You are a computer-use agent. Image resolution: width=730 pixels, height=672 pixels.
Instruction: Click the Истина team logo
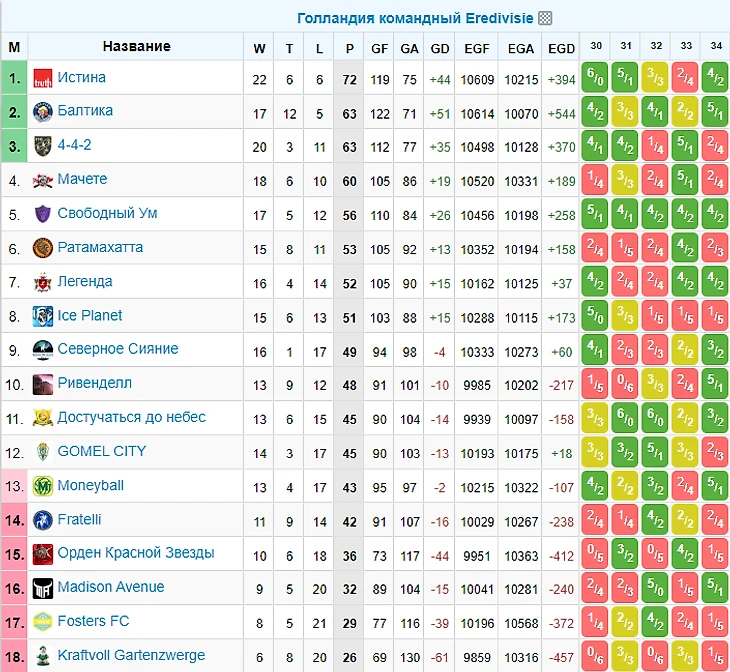(43, 79)
